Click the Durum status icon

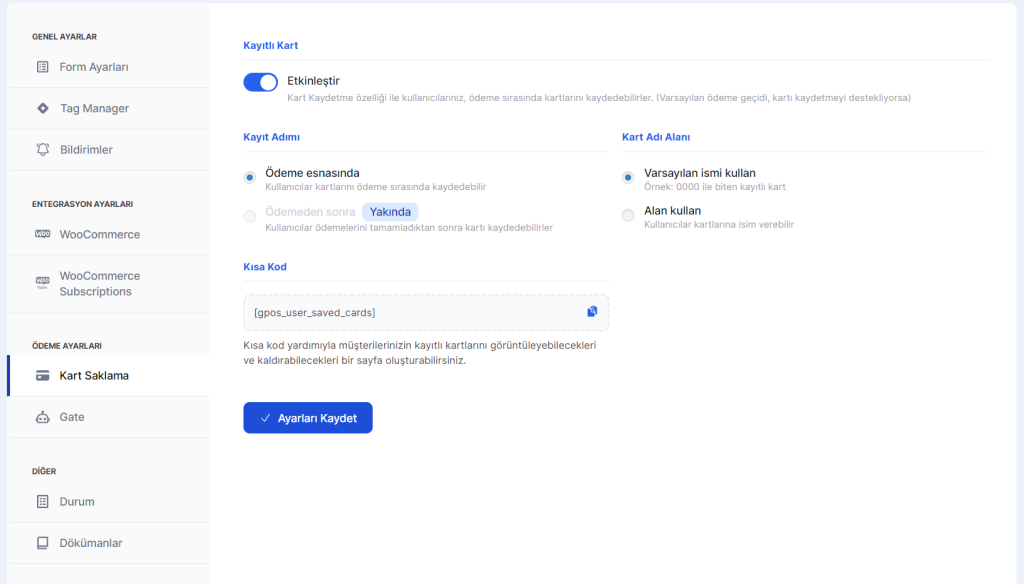42,502
